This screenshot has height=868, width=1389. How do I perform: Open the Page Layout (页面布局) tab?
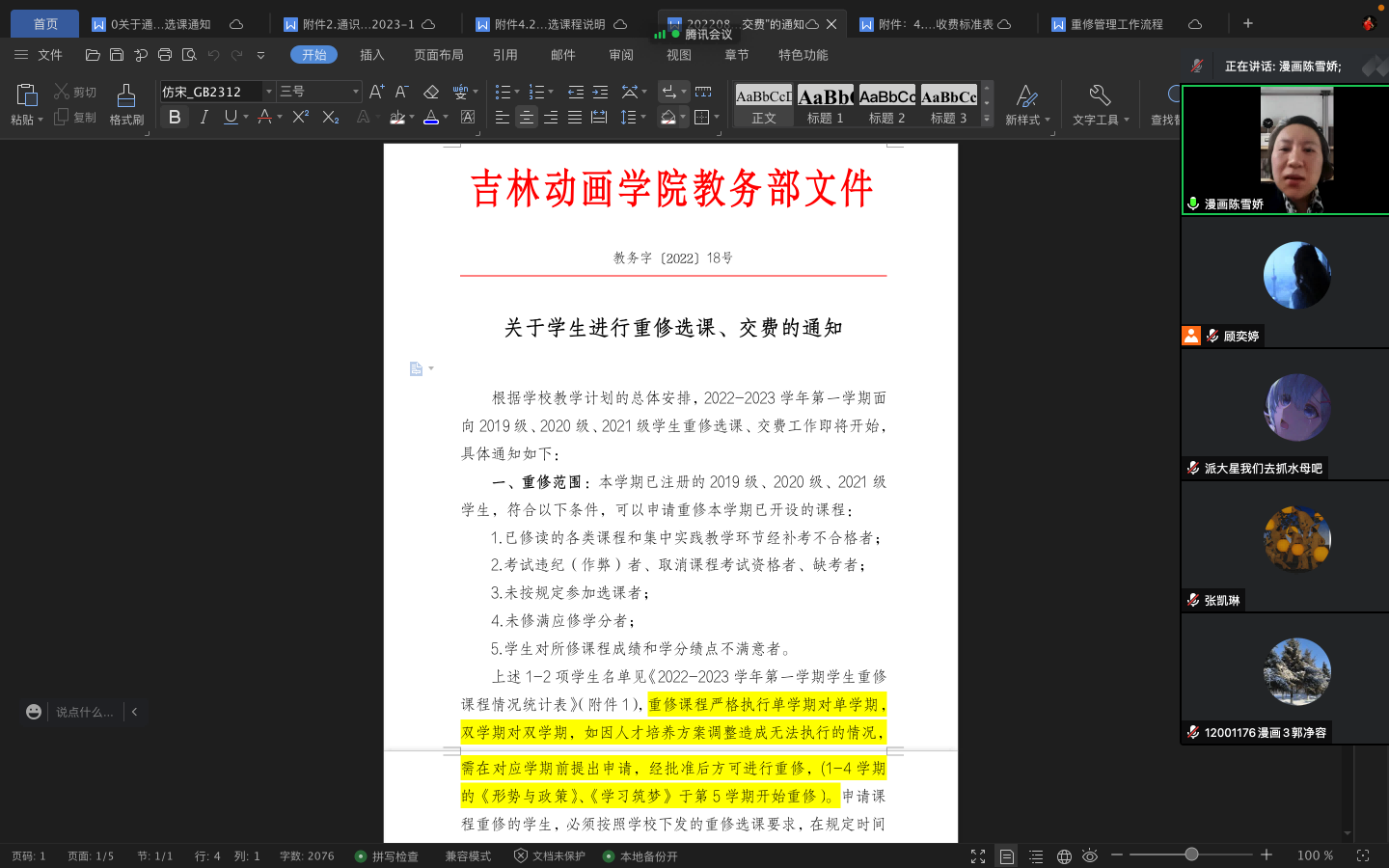438,55
